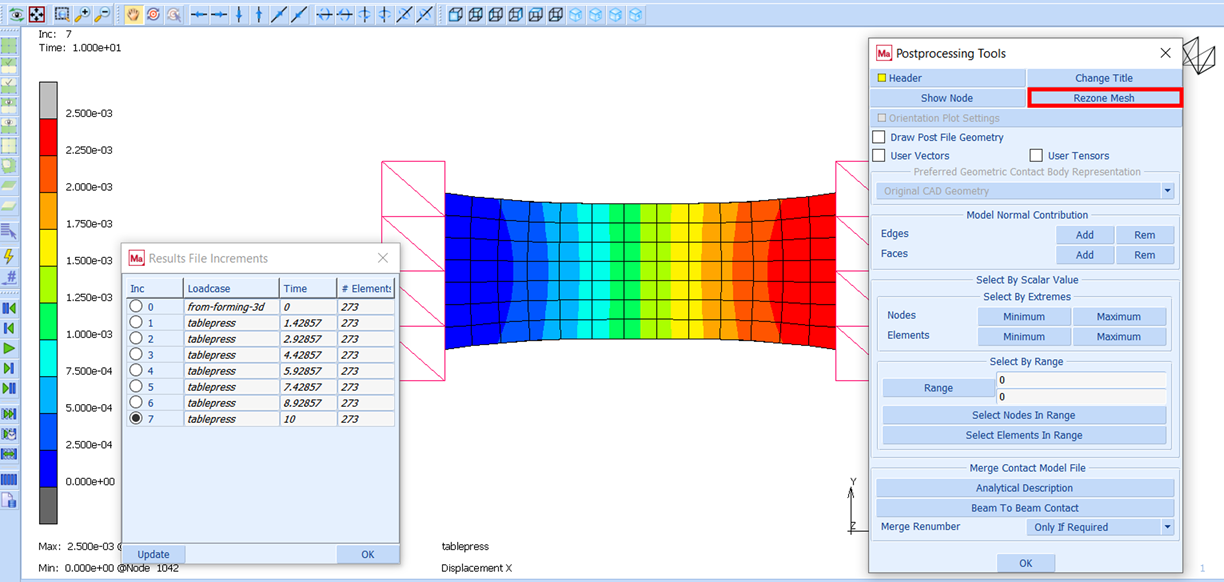Click the upper Range value input field

[1081, 380]
